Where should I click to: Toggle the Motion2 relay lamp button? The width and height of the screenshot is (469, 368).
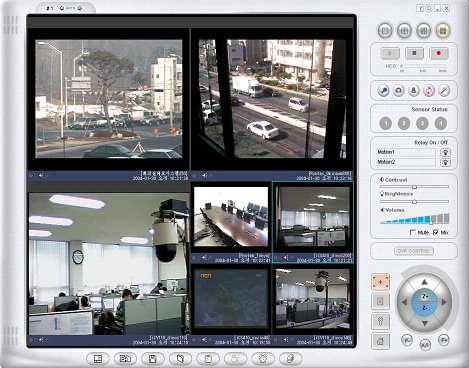[445, 162]
